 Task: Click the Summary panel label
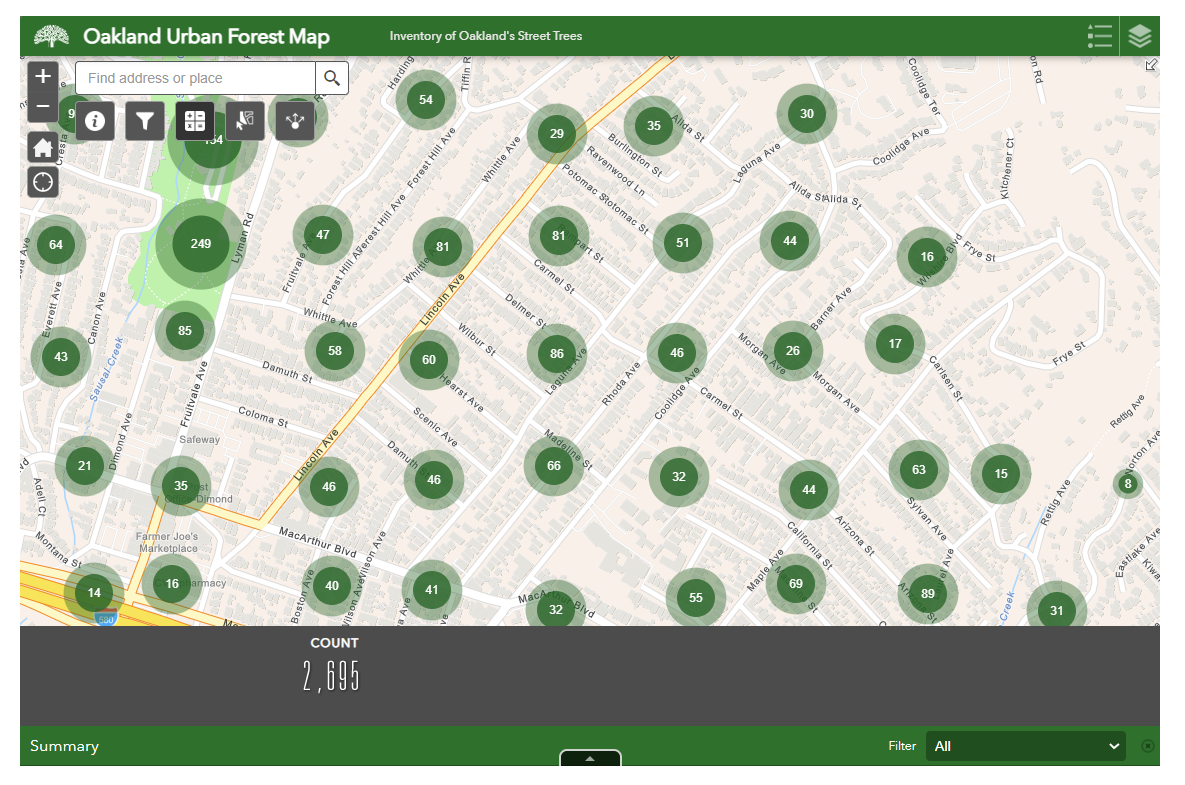[x=64, y=746]
